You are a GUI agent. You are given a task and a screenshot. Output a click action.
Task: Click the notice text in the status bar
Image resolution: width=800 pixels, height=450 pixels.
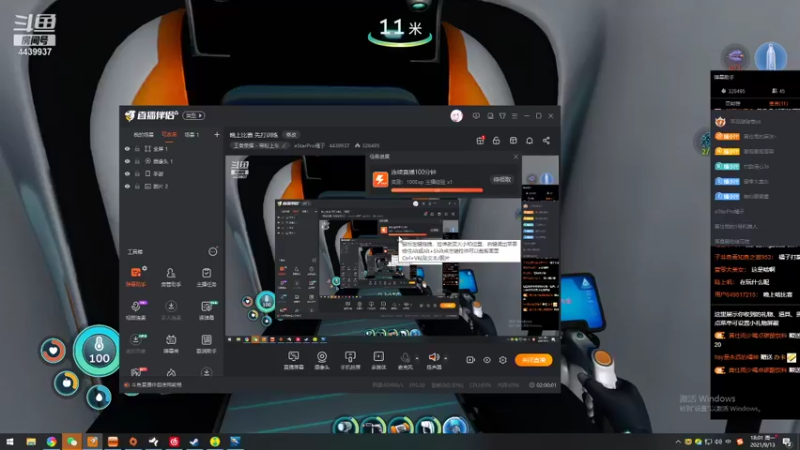coord(156,385)
